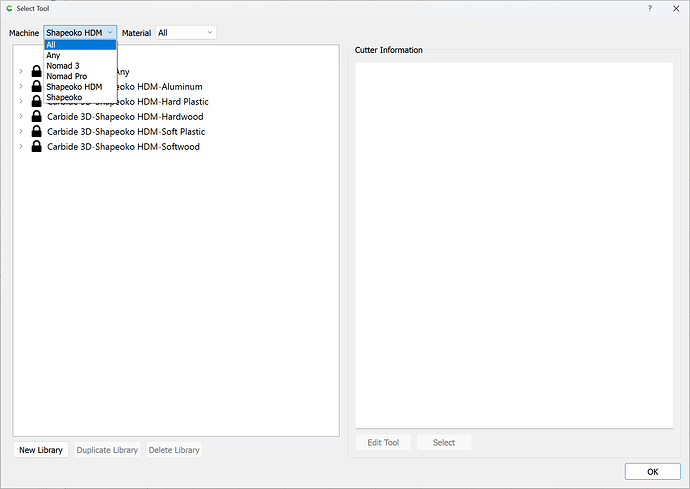This screenshot has height=489, width=690.
Task: Select the Carbide 3D-Shapeoko HDM-Hardwood tree label
Action: coord(125,117)
